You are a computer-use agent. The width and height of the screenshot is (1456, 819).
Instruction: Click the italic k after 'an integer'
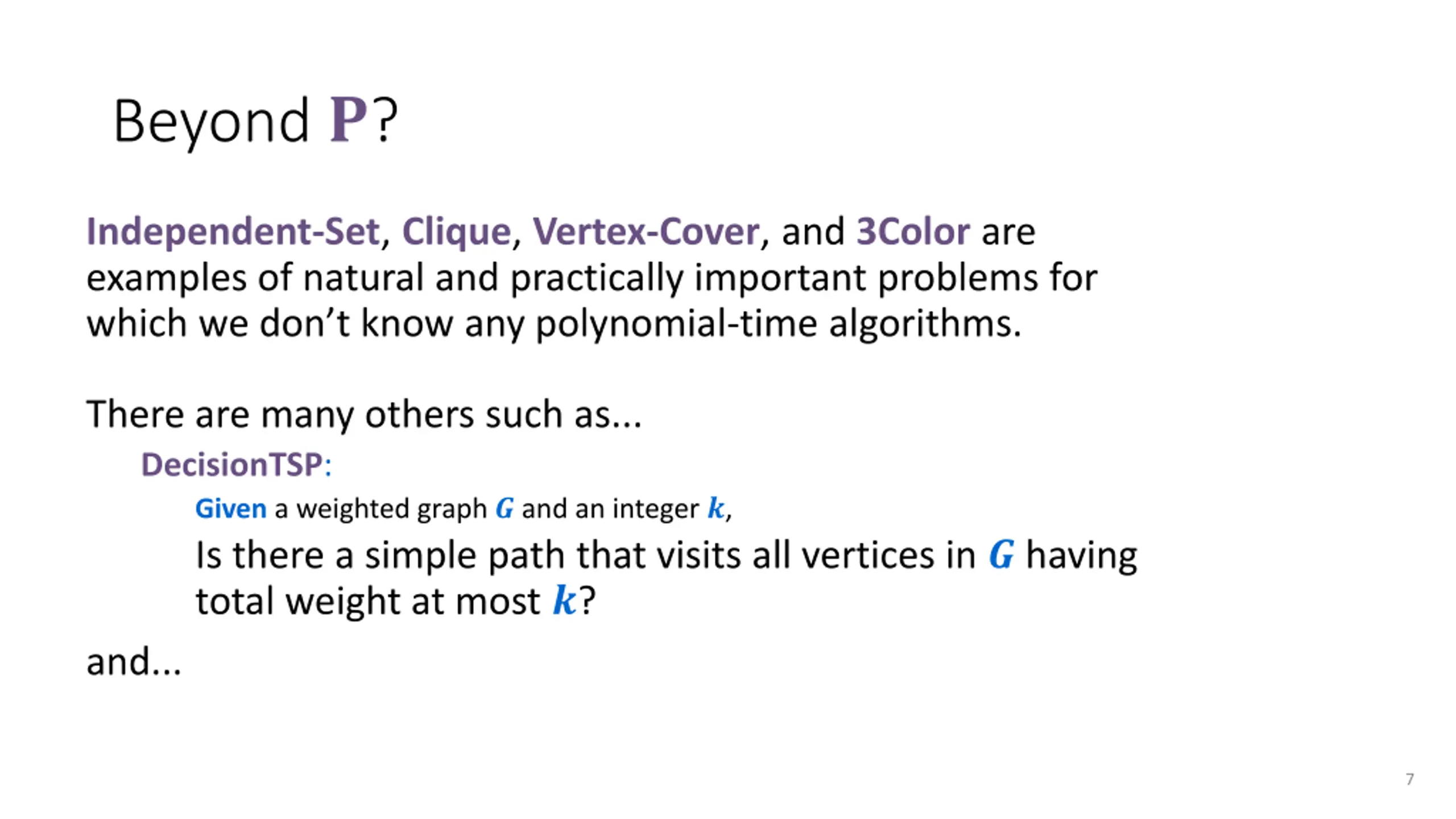[x=715, y=507]
